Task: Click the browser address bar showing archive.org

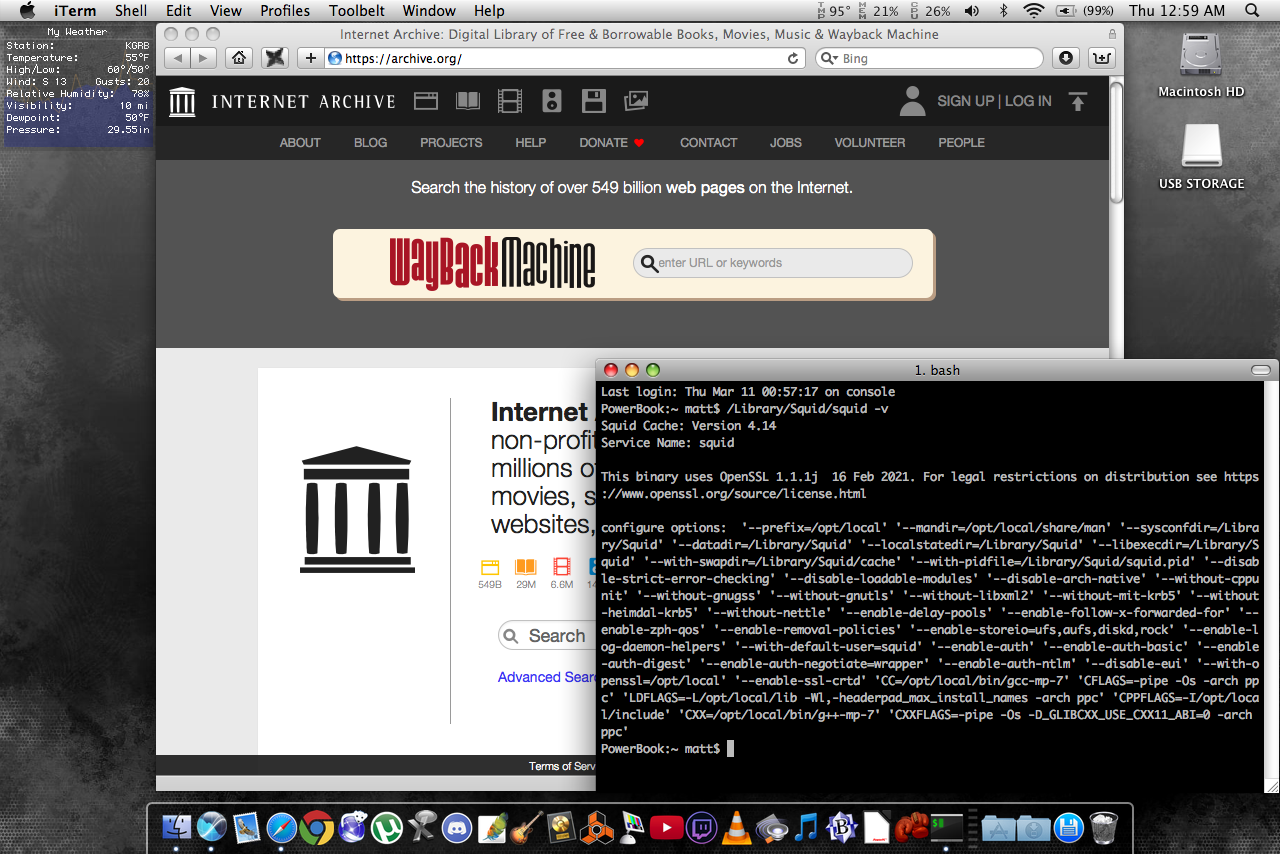Action: 565,58
